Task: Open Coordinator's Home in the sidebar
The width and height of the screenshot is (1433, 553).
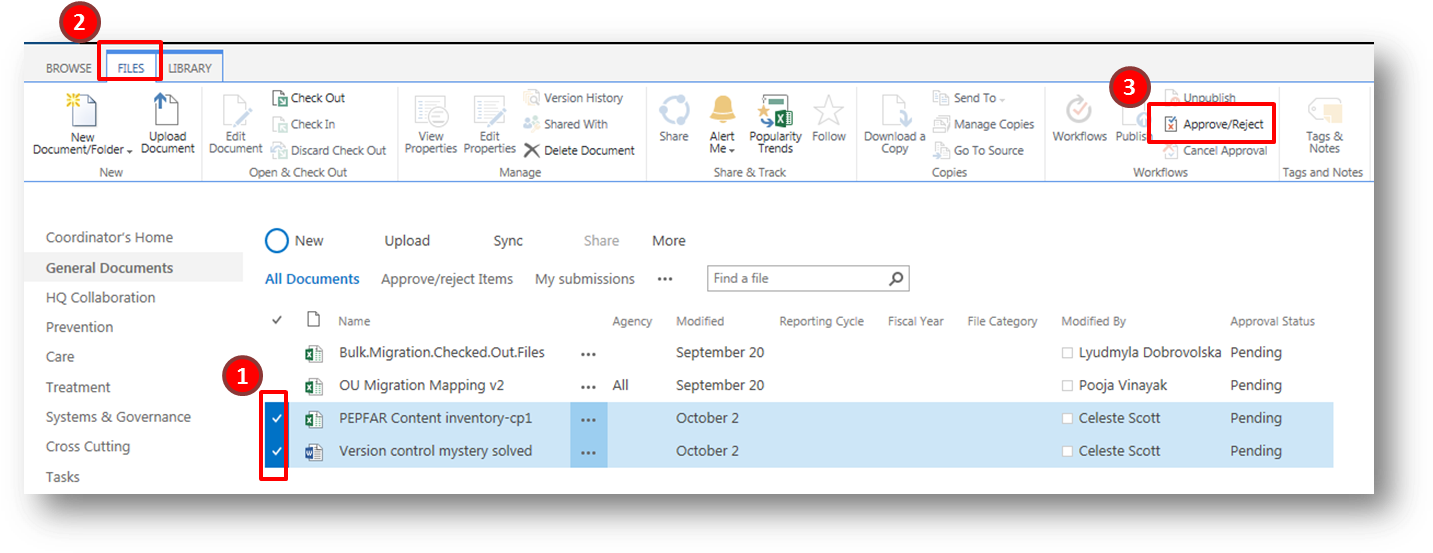Action: pyautogui.click(x=109, y=237)
